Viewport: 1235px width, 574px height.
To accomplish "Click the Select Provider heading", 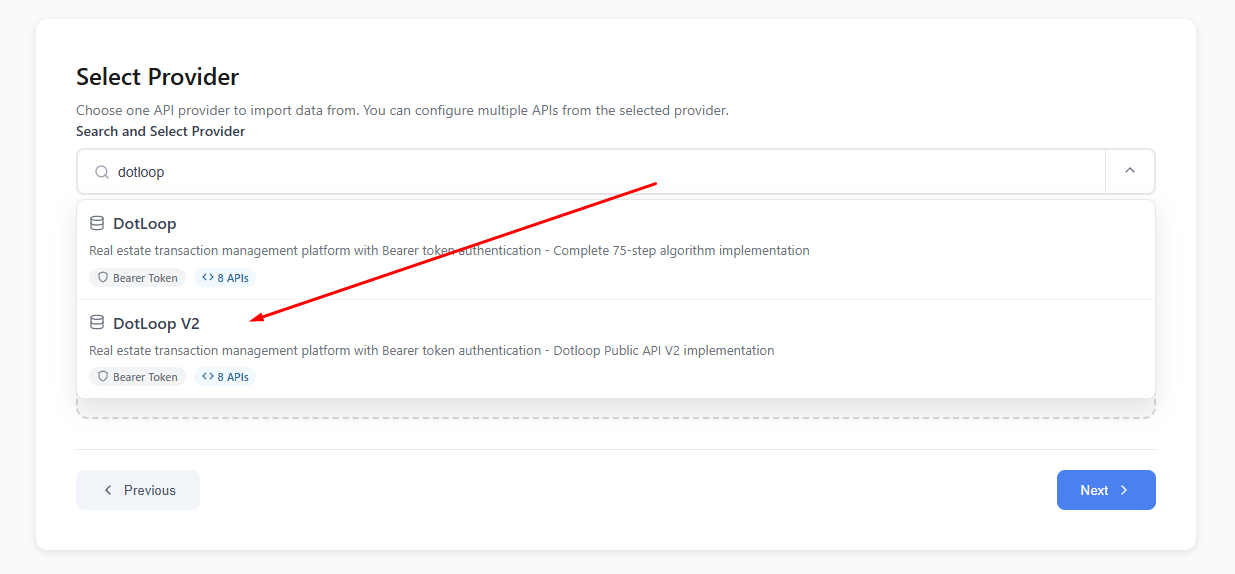I will point(158,77).
